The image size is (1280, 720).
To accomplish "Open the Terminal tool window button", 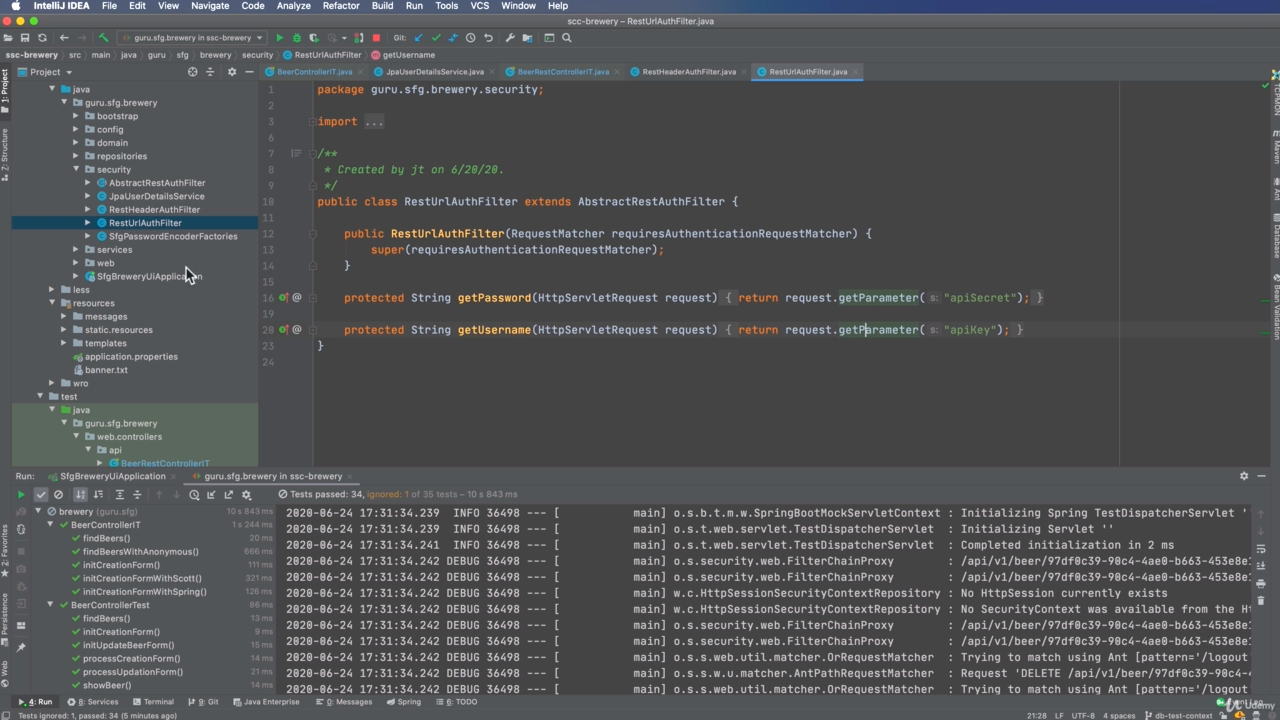I will 152,702.
